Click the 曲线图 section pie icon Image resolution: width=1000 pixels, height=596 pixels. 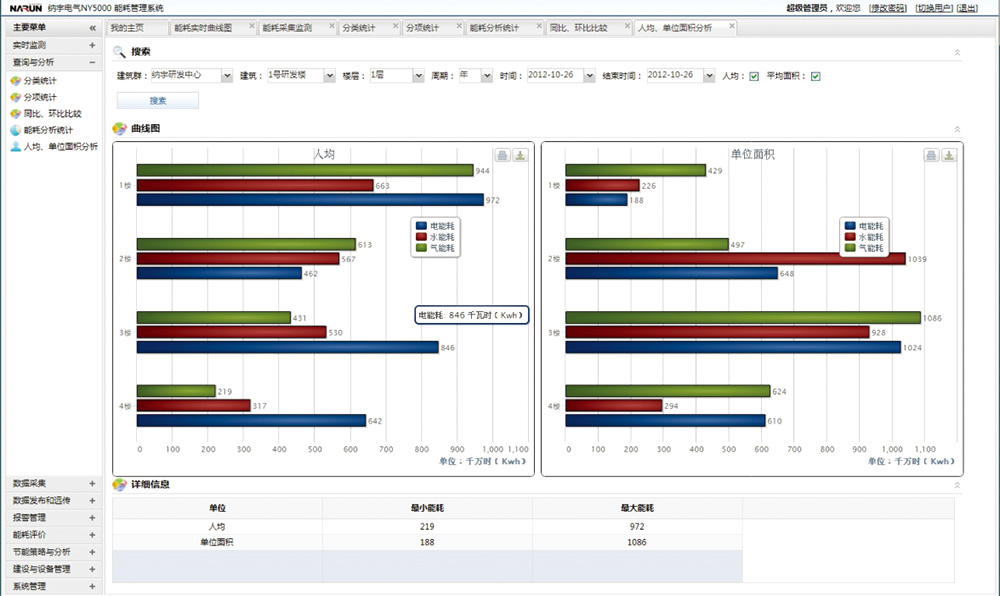[x=119, y=128]
